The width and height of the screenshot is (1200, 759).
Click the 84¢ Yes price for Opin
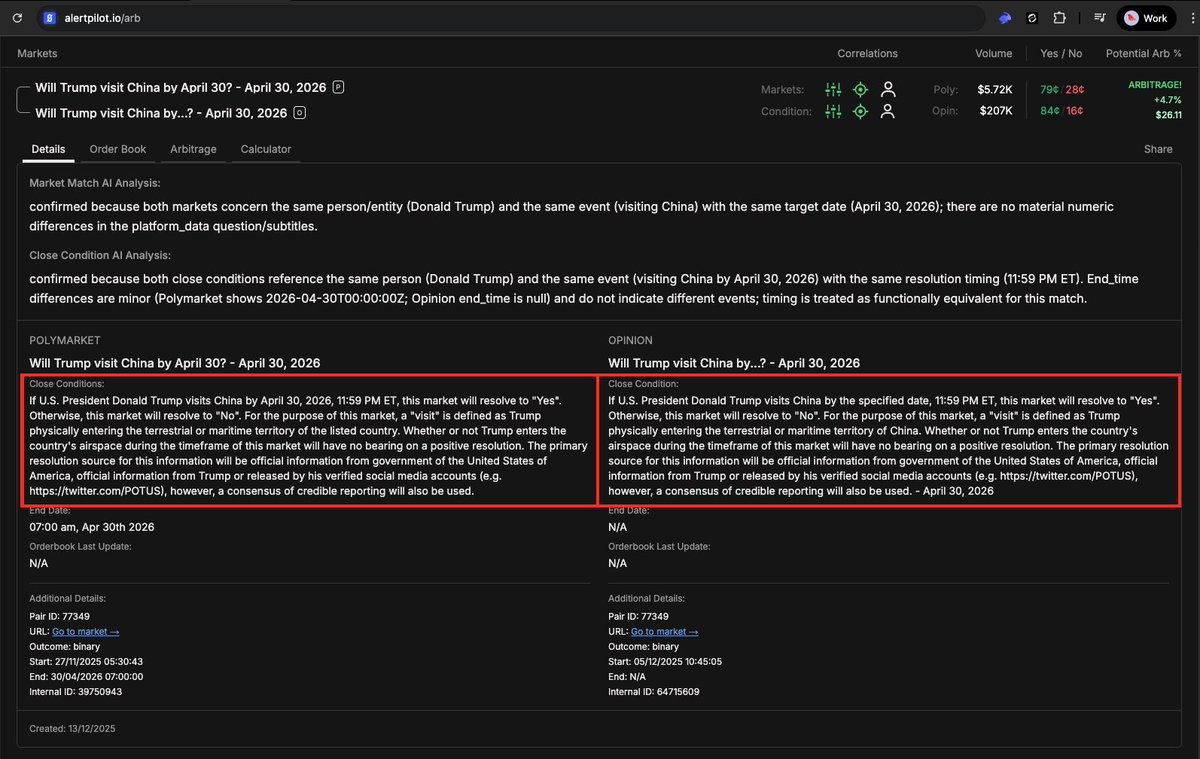tap(1050, 111)
